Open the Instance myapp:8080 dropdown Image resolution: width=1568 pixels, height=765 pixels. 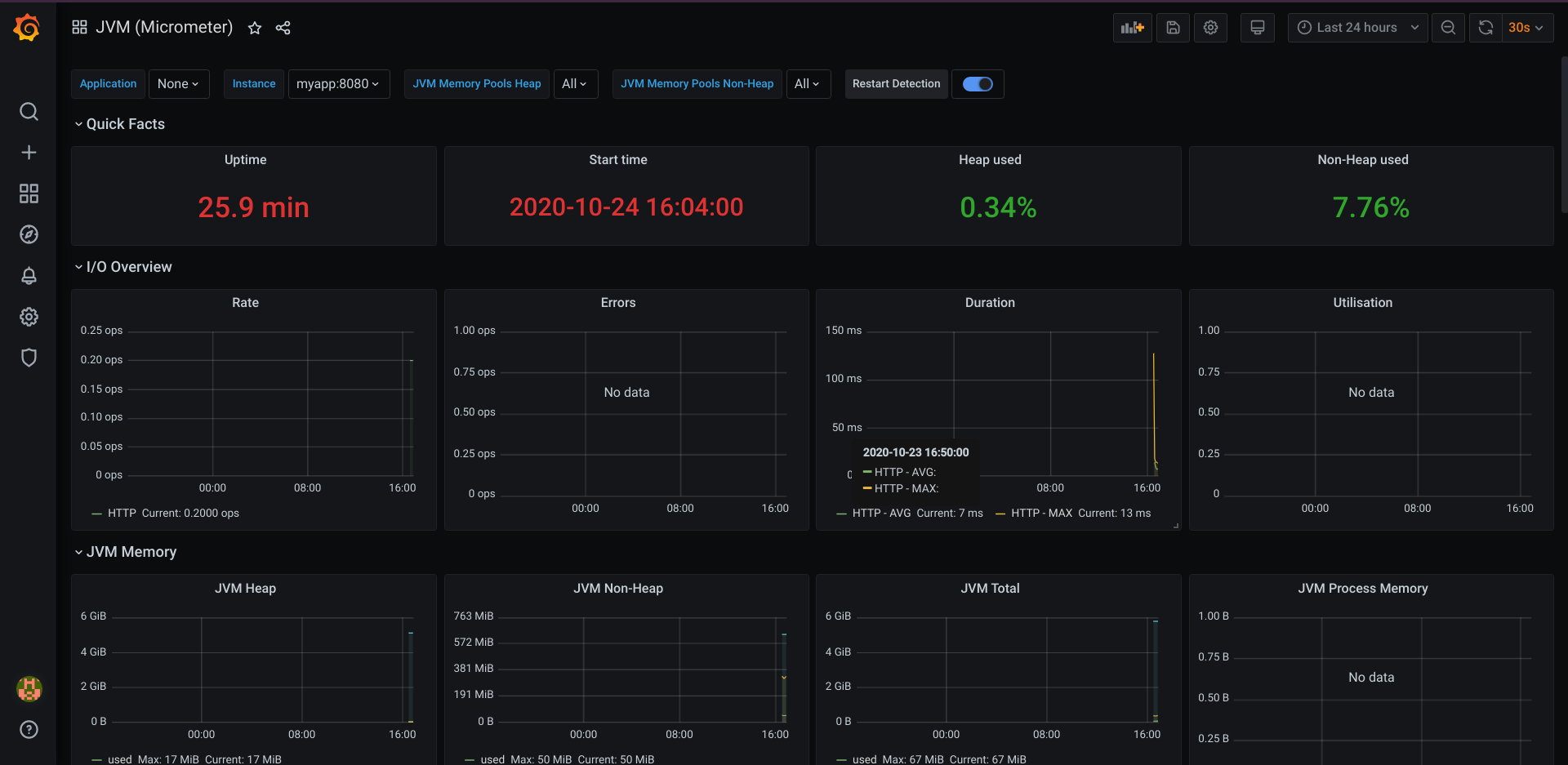pos(338,84)
